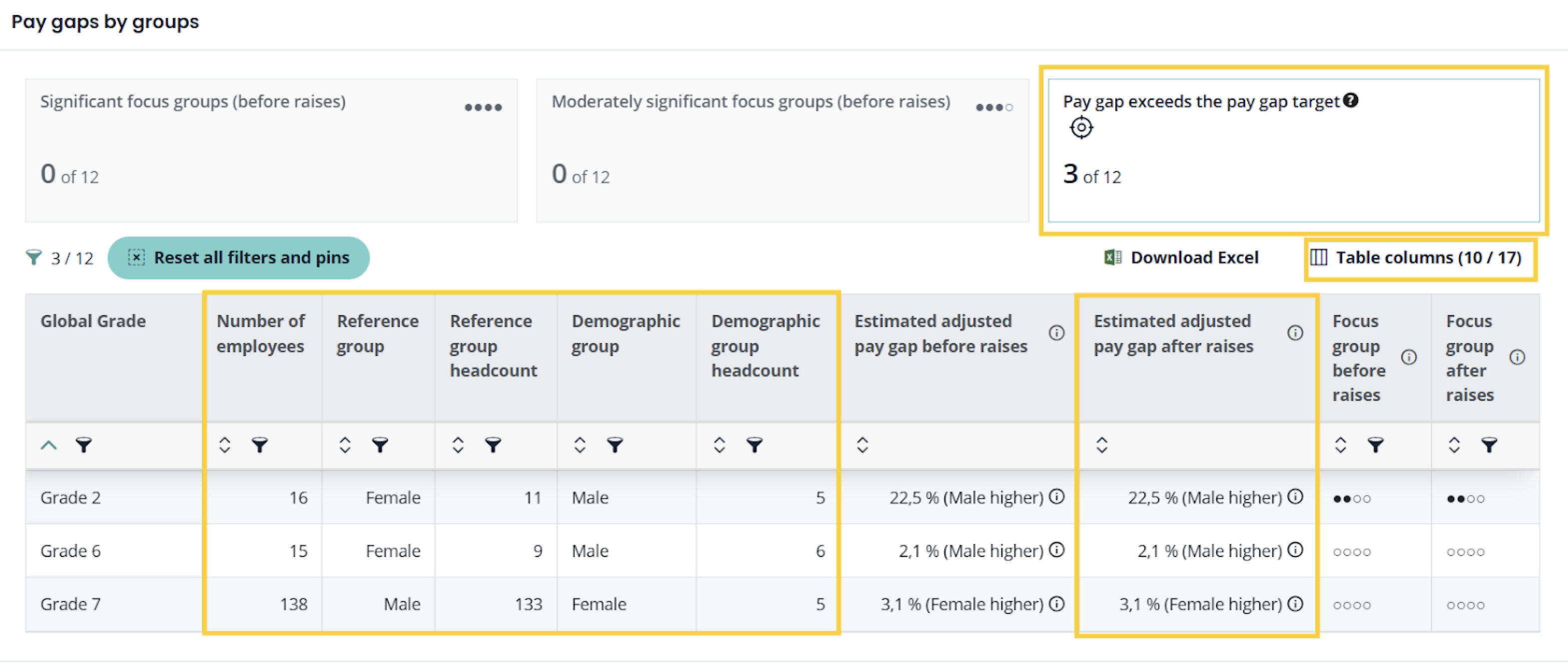Open Table columns (10 / 17) selector

[1417, 257]
